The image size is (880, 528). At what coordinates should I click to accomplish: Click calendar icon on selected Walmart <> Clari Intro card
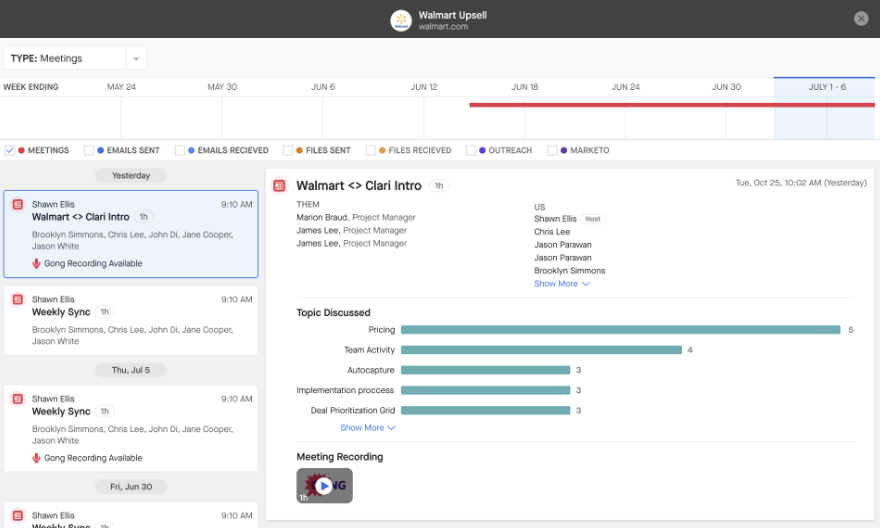[17, 204]
